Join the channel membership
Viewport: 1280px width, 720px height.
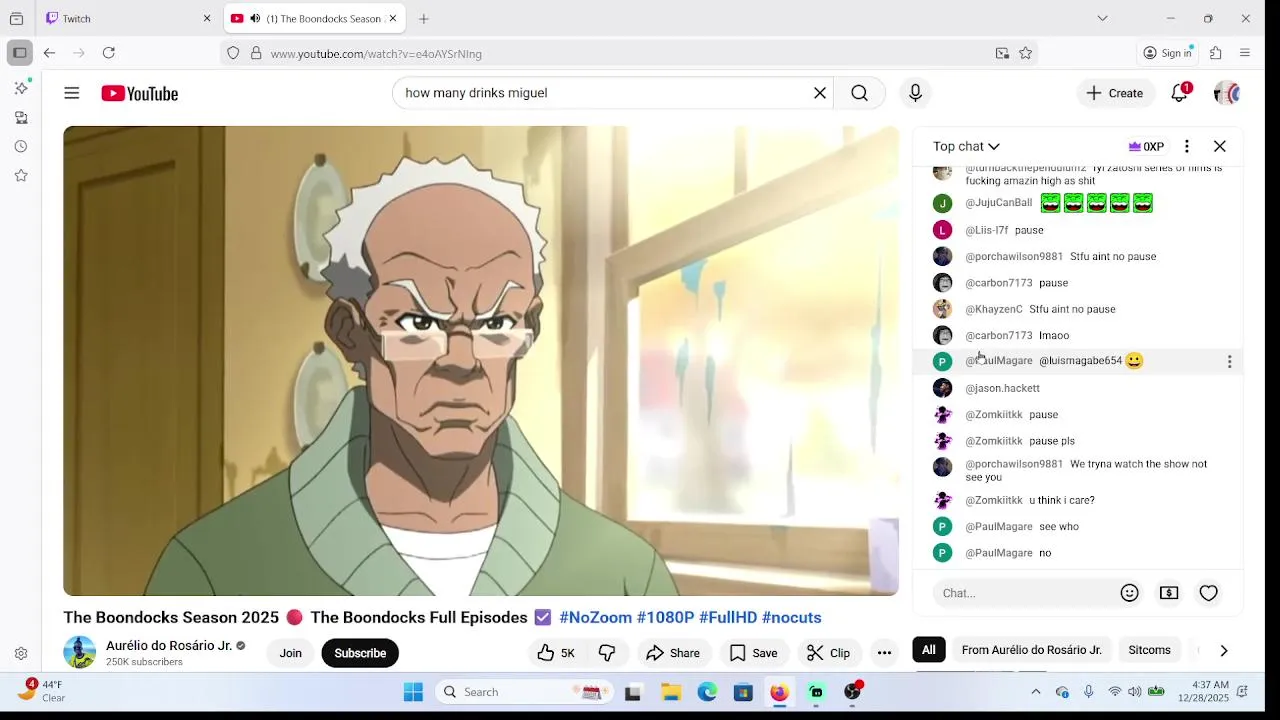point(290,653)
